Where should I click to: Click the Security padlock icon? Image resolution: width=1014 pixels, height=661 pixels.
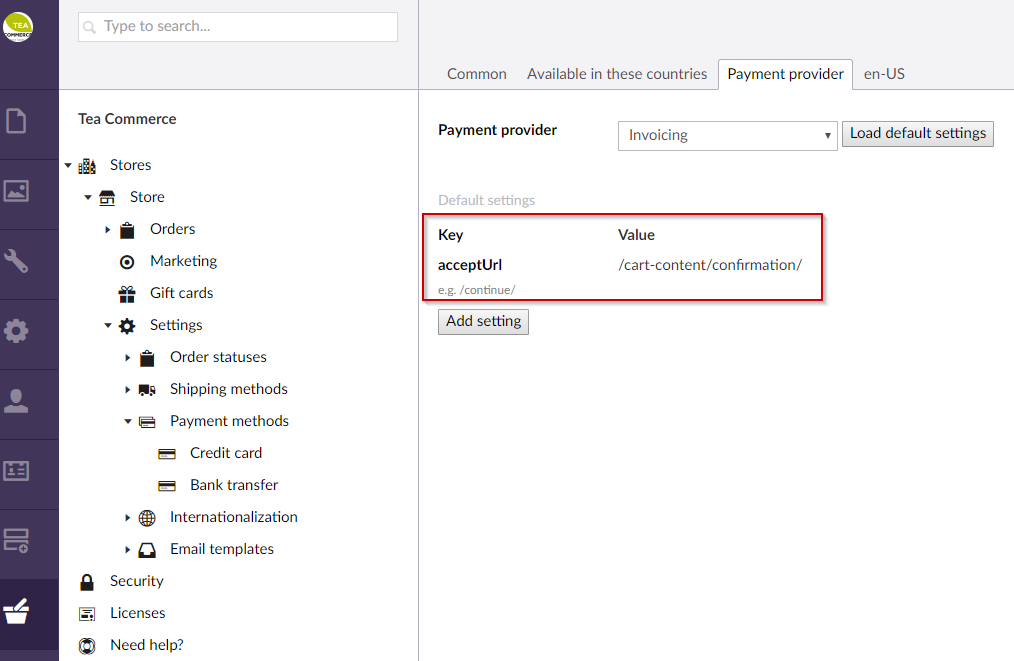point(87,581)
